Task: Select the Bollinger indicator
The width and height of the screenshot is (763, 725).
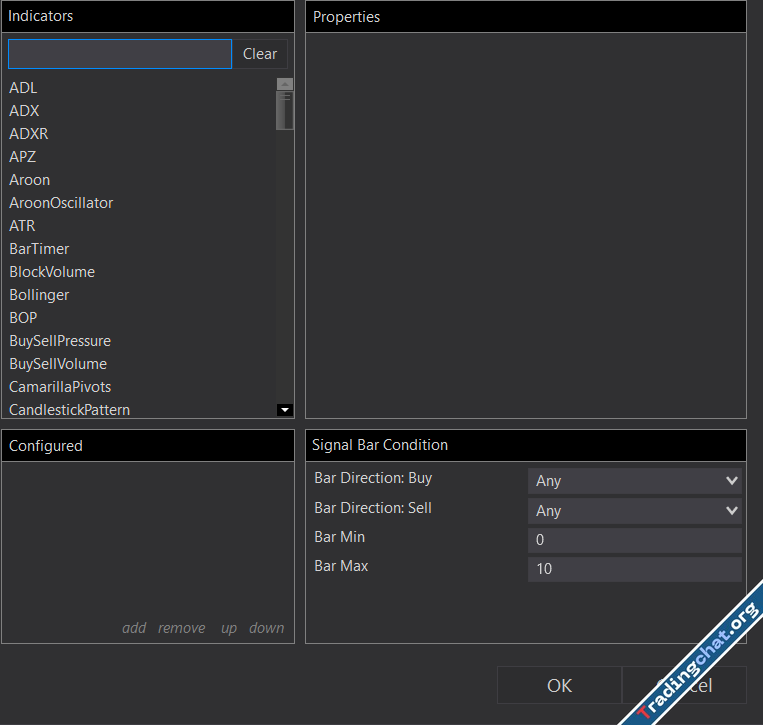Action: click(x=39, y=295)
